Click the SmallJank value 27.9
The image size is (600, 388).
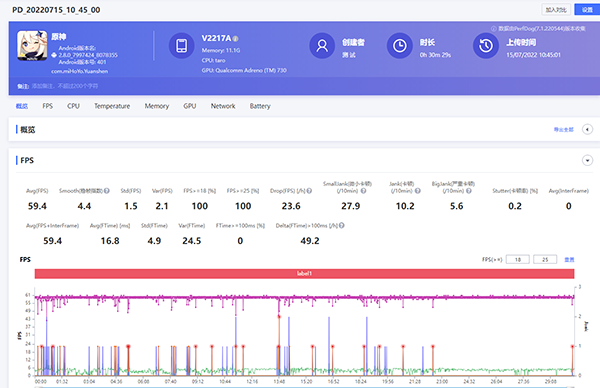click(x=351, y=206)
